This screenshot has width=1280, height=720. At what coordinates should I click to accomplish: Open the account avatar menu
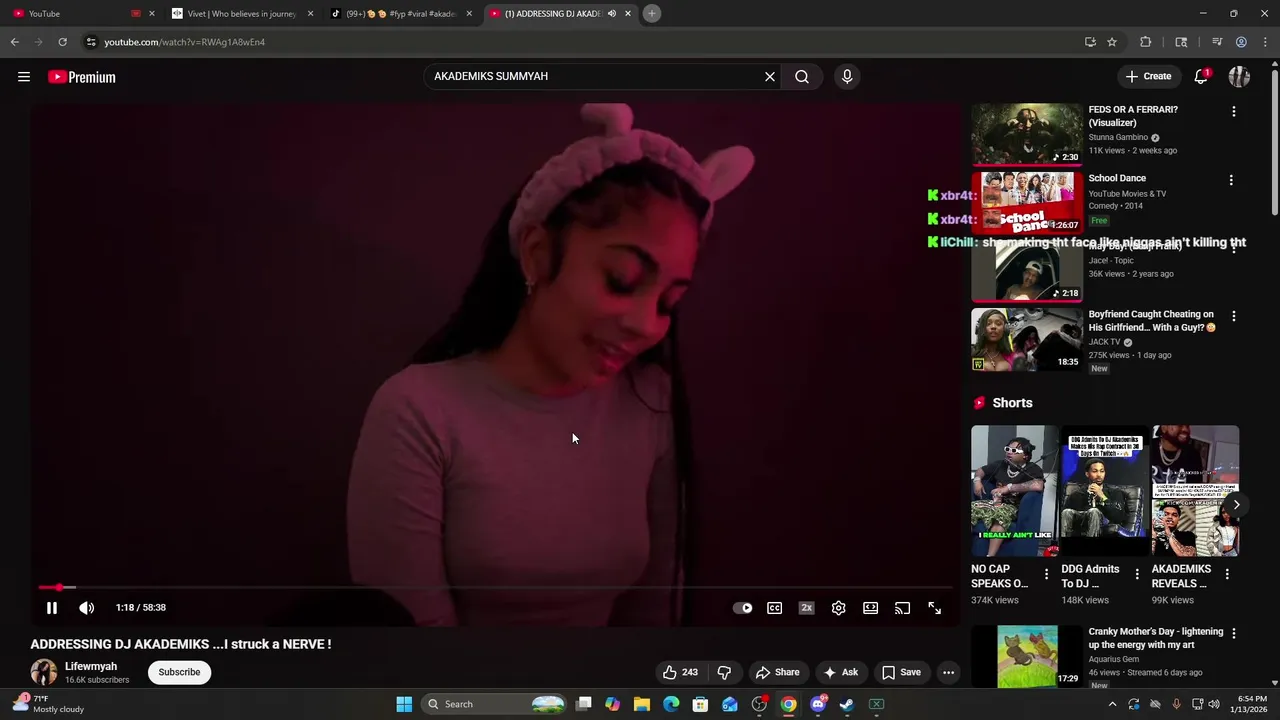click(1239, 76)
